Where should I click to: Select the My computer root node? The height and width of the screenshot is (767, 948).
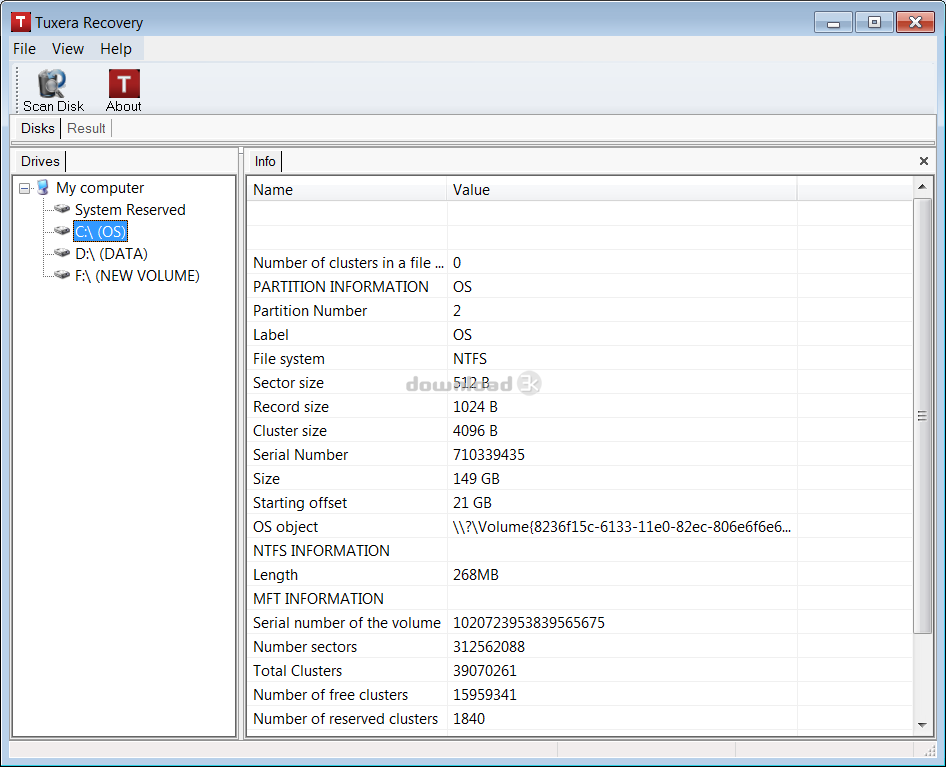point(100,188)
